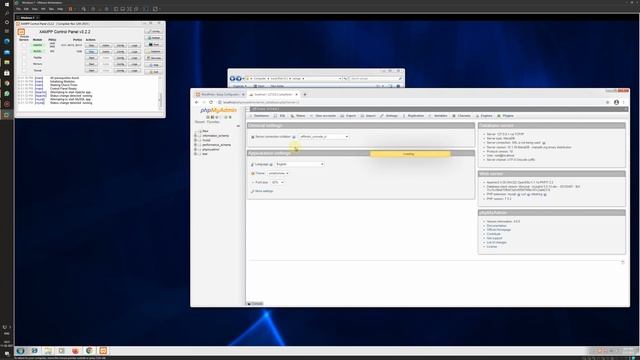This screenshot has width=640, height=360.
Task: Reload the phpMyAdmin page in browser
Action: tap(211, 102)
